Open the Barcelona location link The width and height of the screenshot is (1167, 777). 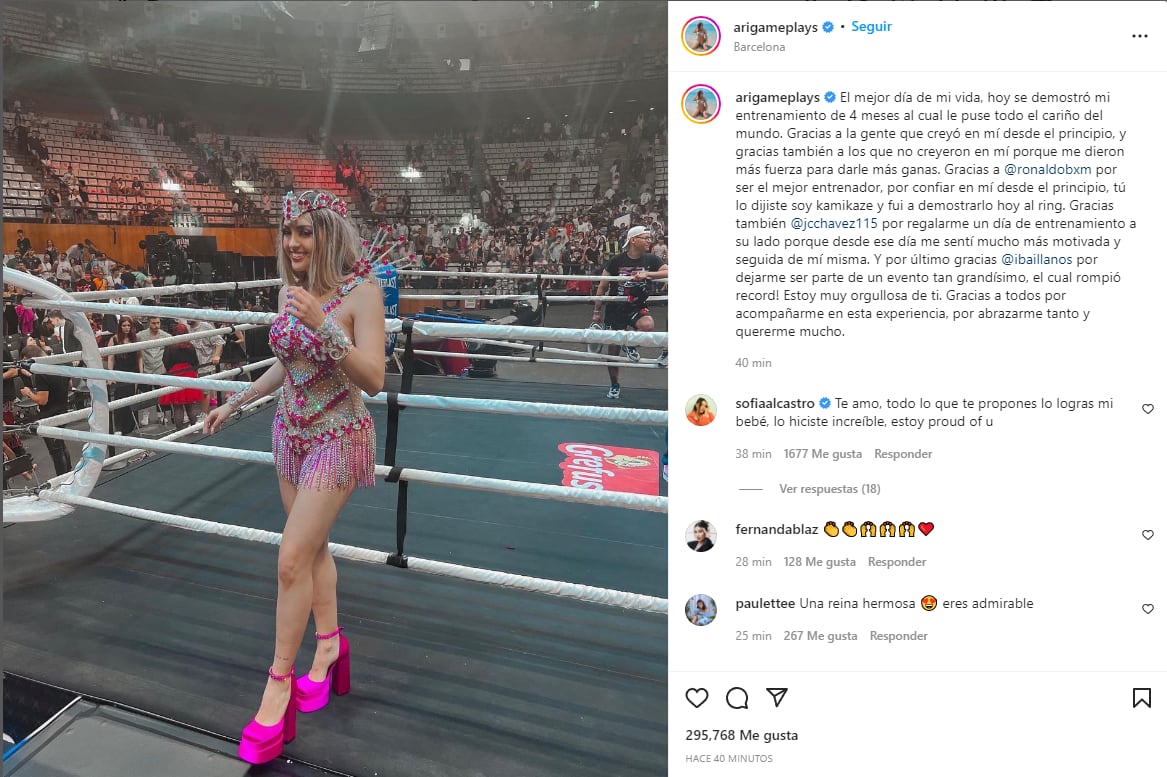[759, 47]
